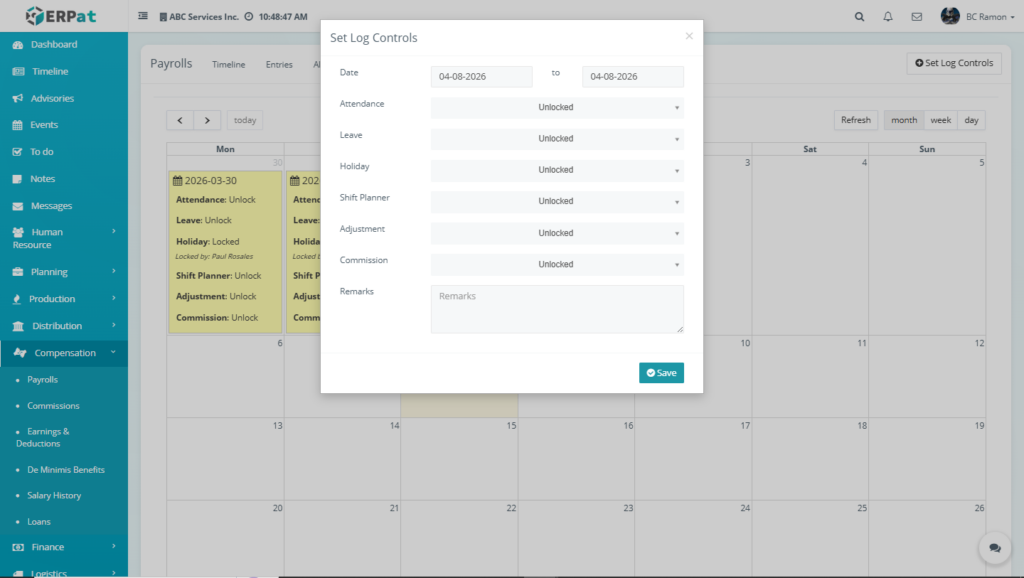The height and width of the screenshot is (578, 1024).
Task: Toggle the sidebar hamburger menu icon
Action: [x=142, y=16]
